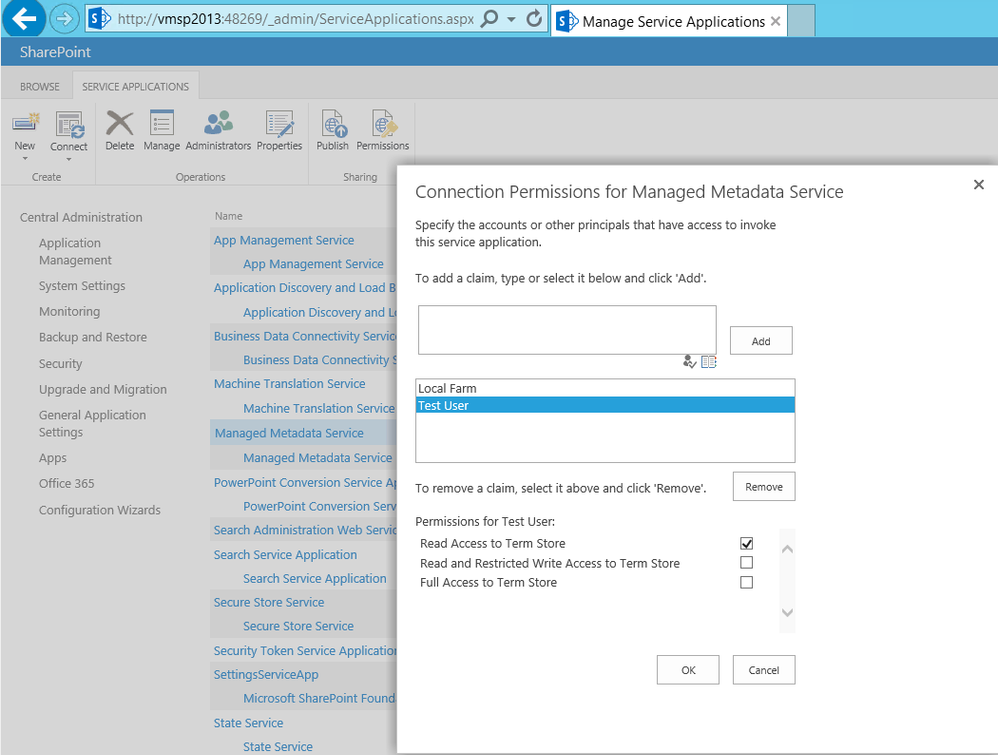The width and height of the screenshot is (998, 755).
Task: Open the indented Managed Metadata Service proxy
Action: (x=318, y=458)
